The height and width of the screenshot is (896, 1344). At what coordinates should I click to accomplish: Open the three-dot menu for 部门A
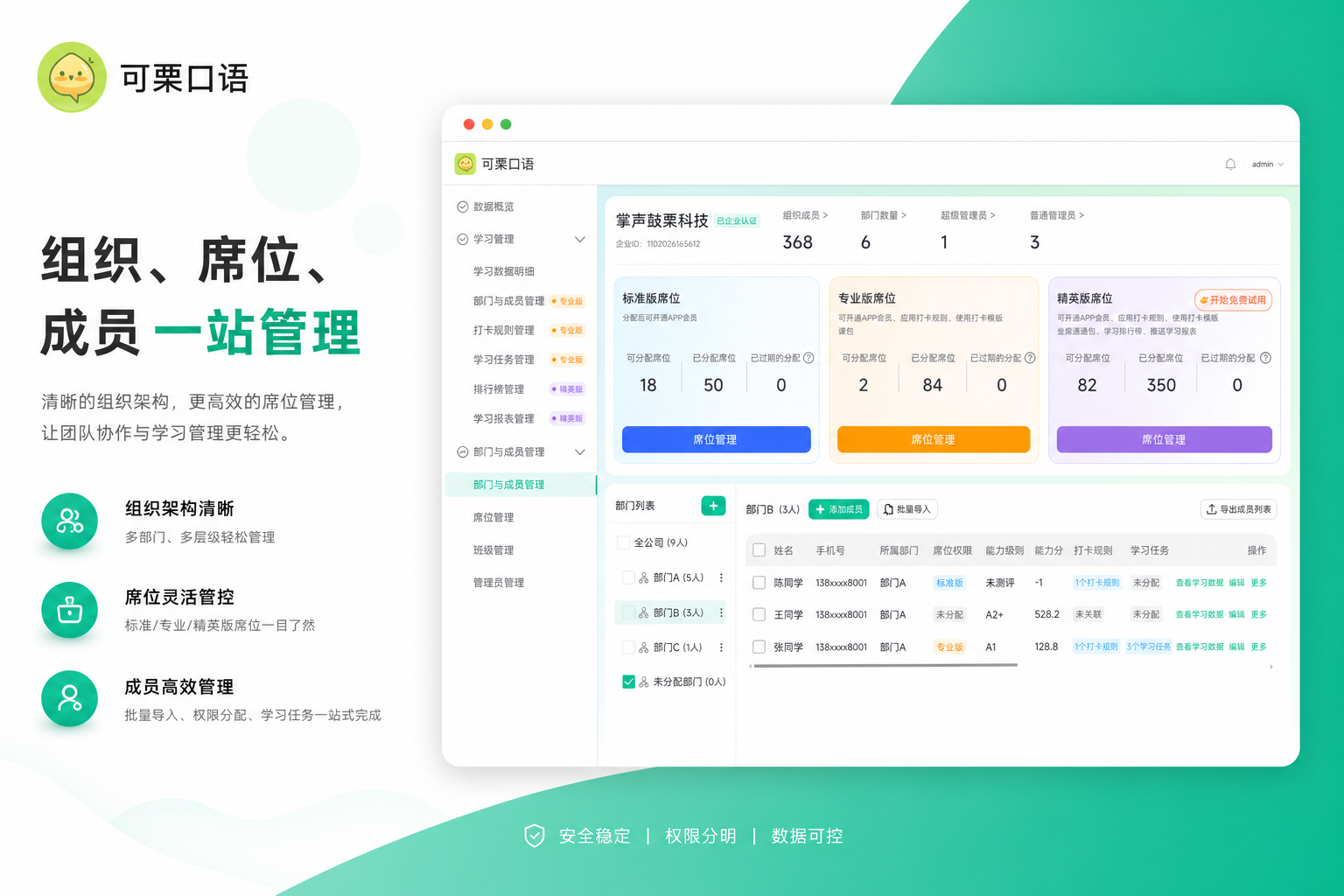point(721,577)
